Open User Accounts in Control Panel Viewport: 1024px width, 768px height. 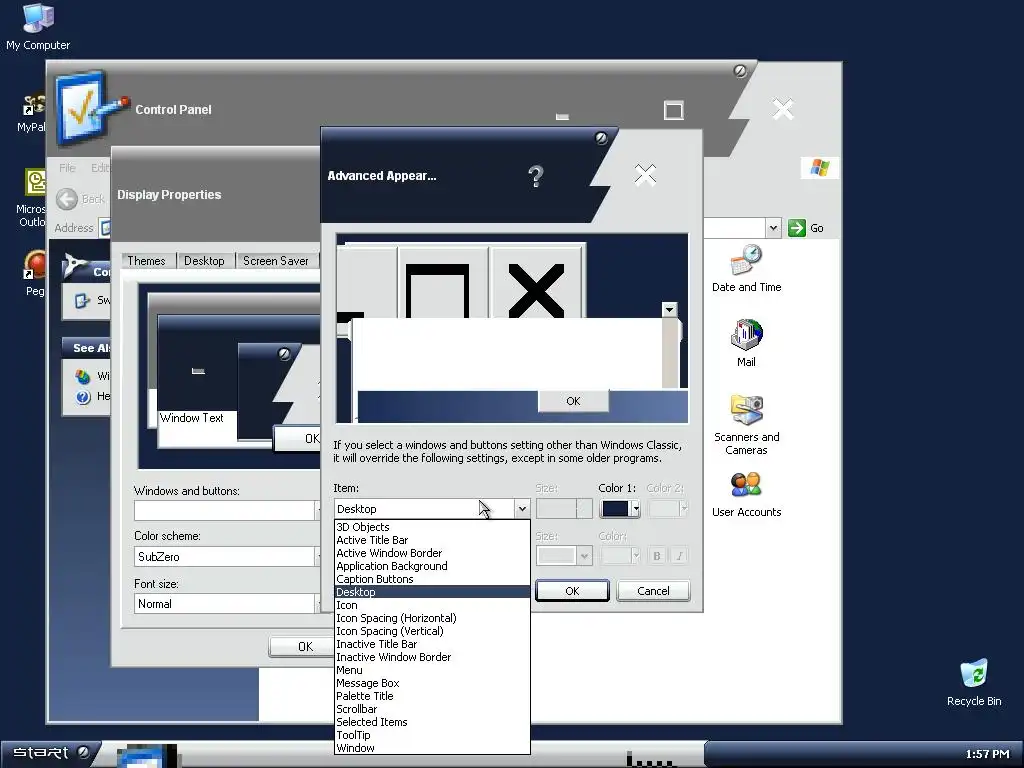[746, 494]
